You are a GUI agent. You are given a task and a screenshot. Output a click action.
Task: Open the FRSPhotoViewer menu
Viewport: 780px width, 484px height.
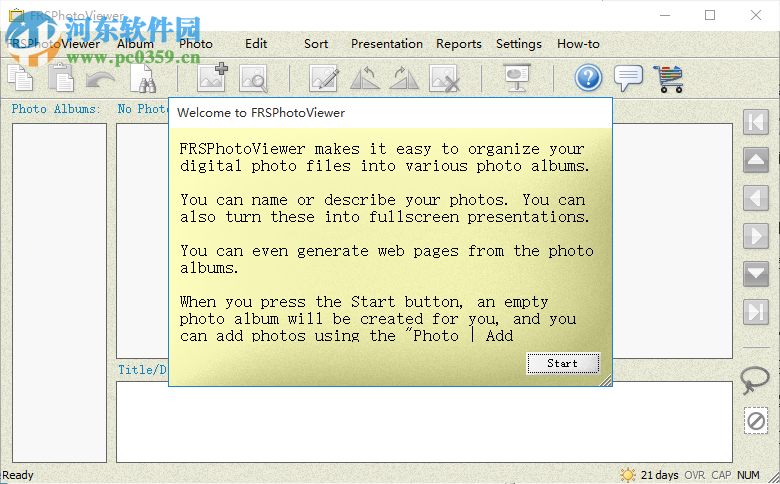pyautogui.click(x=54, y=44)
